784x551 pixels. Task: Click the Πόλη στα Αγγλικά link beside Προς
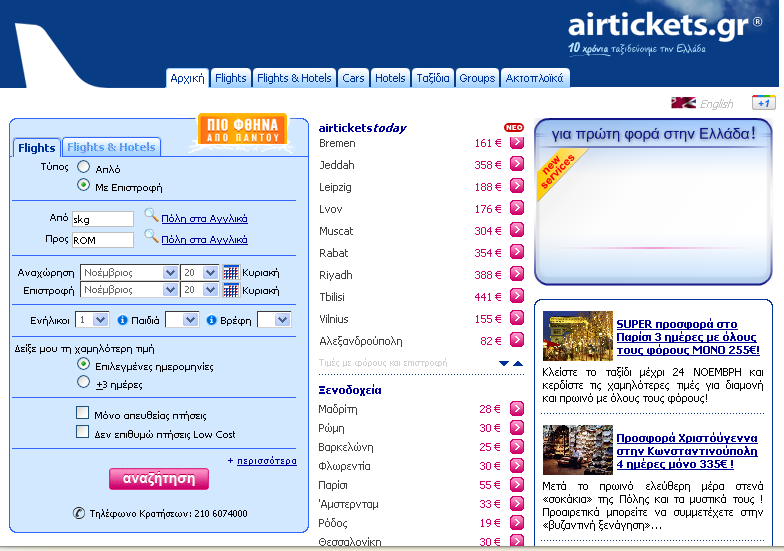click(x=204, y=240)
